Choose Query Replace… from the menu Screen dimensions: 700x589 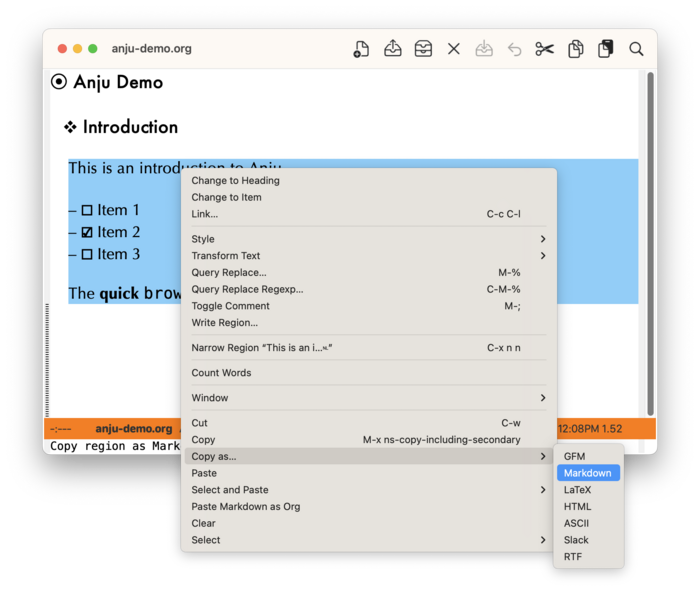pyautogui.click(x=369, y=272)
